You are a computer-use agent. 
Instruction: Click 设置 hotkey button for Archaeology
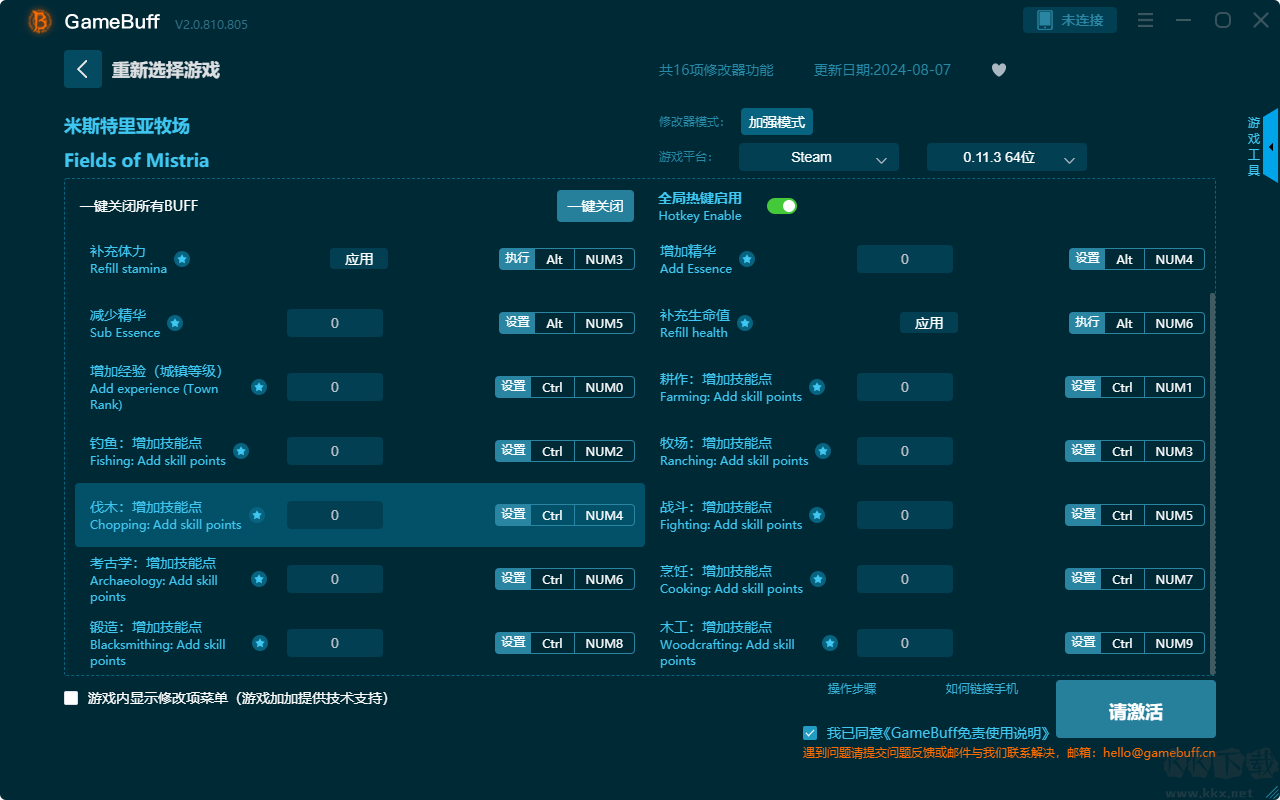pos(513,579)
